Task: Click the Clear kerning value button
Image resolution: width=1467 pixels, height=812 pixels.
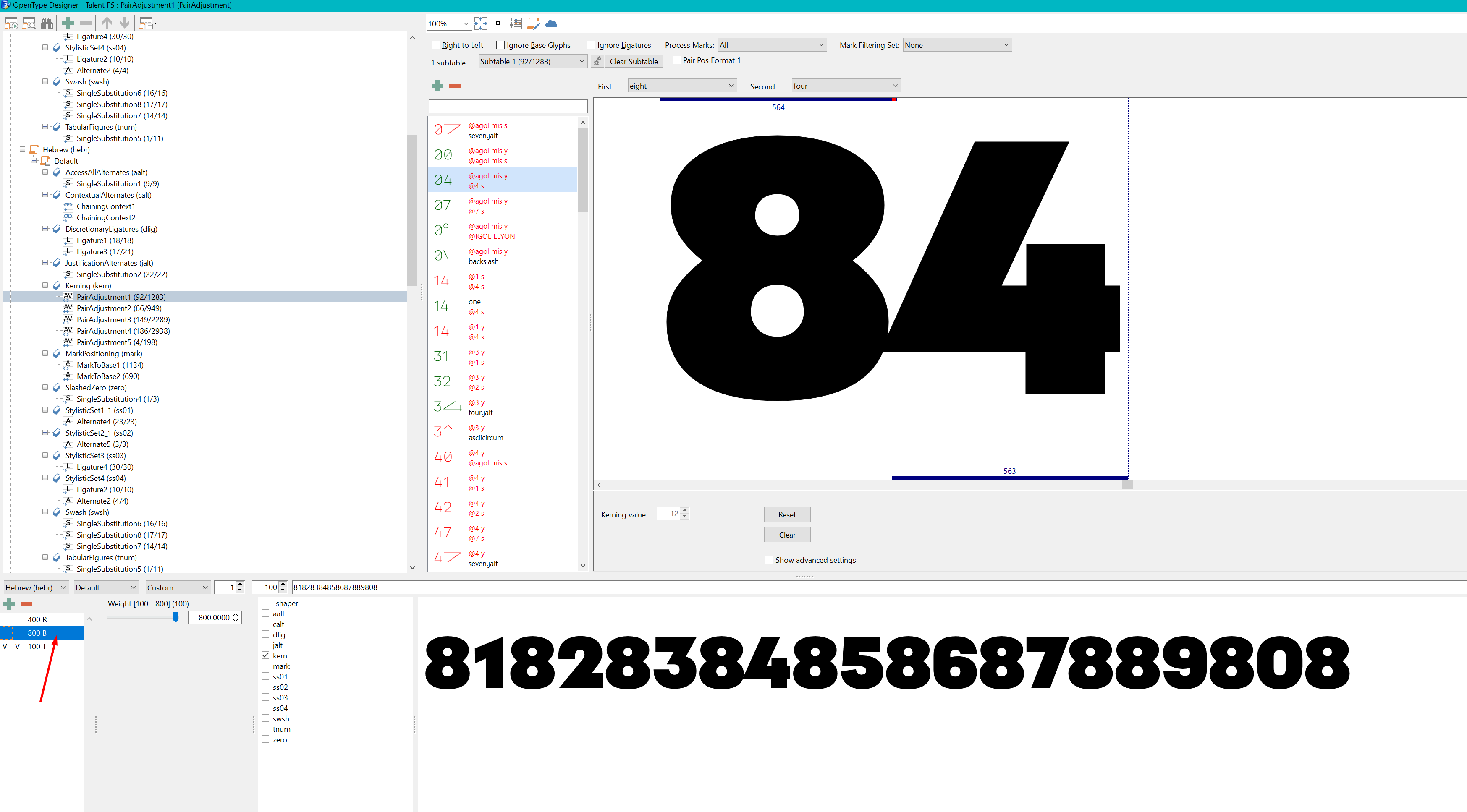Action: (786, 534)
